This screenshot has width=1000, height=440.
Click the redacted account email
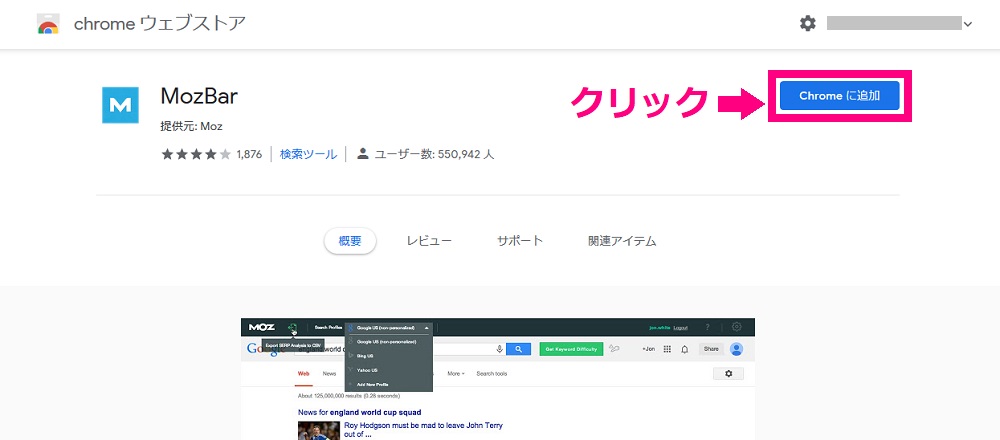pyautogui.click(x=893, y=24)
